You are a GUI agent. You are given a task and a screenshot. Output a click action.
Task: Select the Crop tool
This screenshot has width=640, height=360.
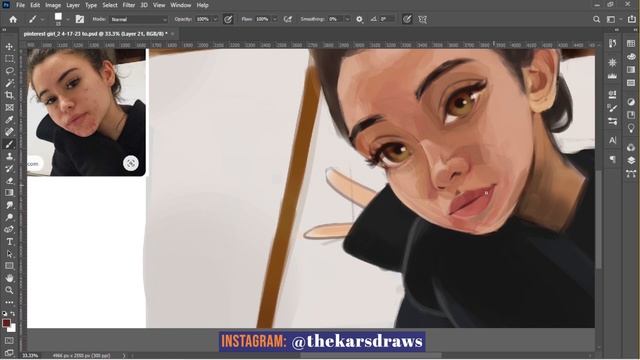9,95
